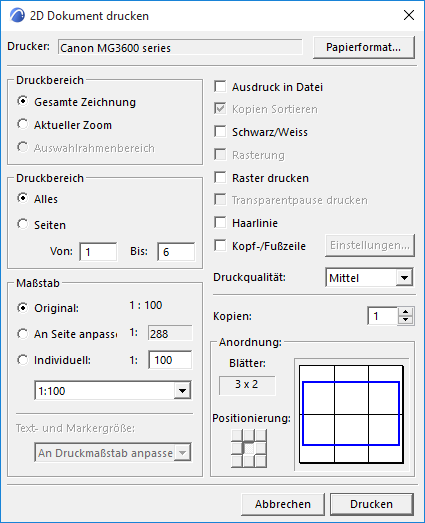Click the Druckqualität: label
This screenshot has width=425, height=523.
(x=250, y=277)
